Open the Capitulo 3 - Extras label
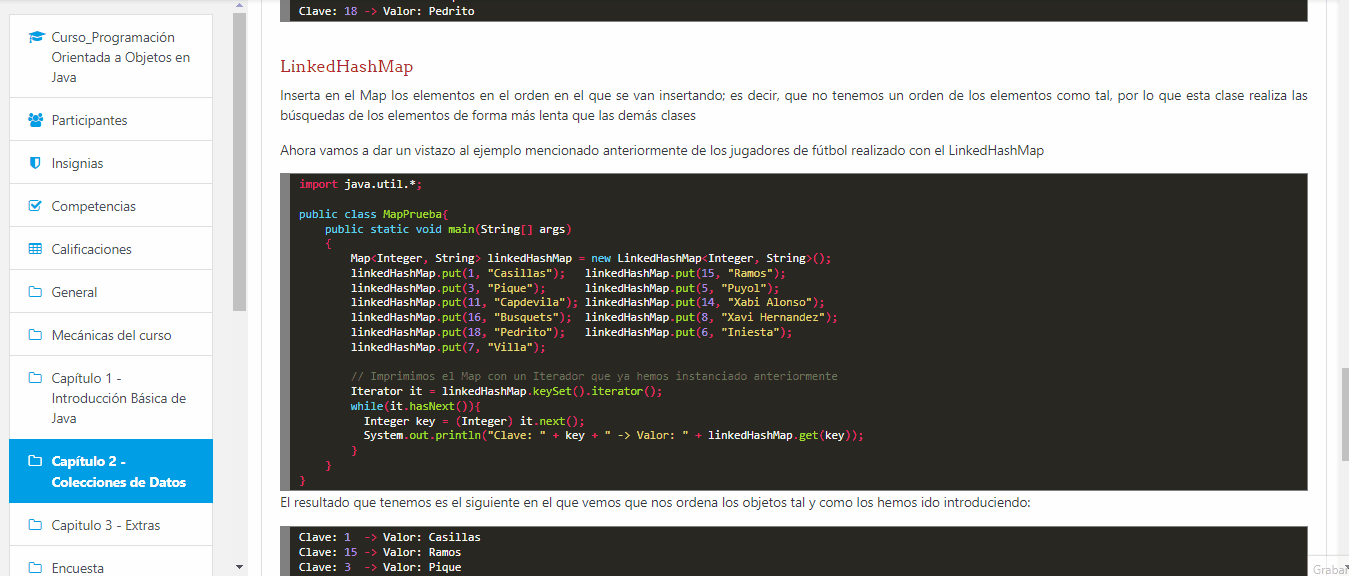Image resolution: width=1349 pixels, height=576 pixels. coord(106,525)
